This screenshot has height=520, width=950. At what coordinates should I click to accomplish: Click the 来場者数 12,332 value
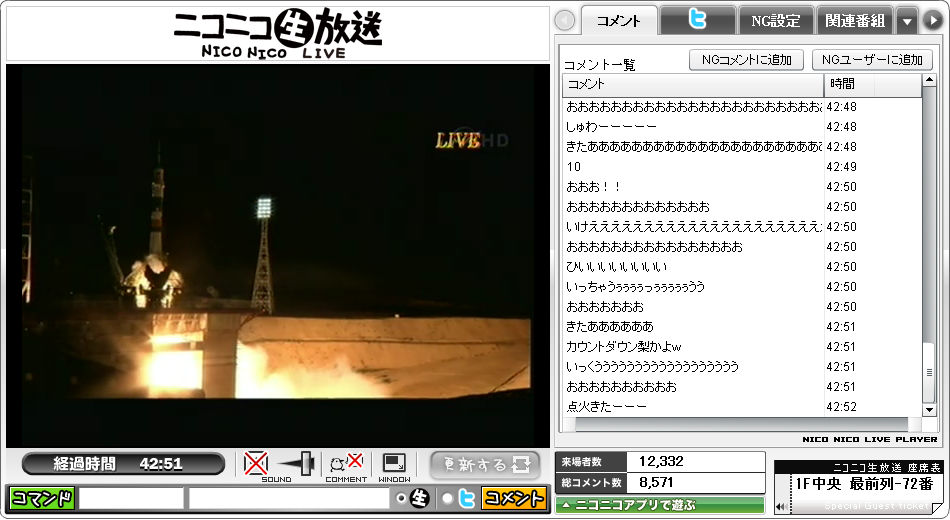coord(696,462)
